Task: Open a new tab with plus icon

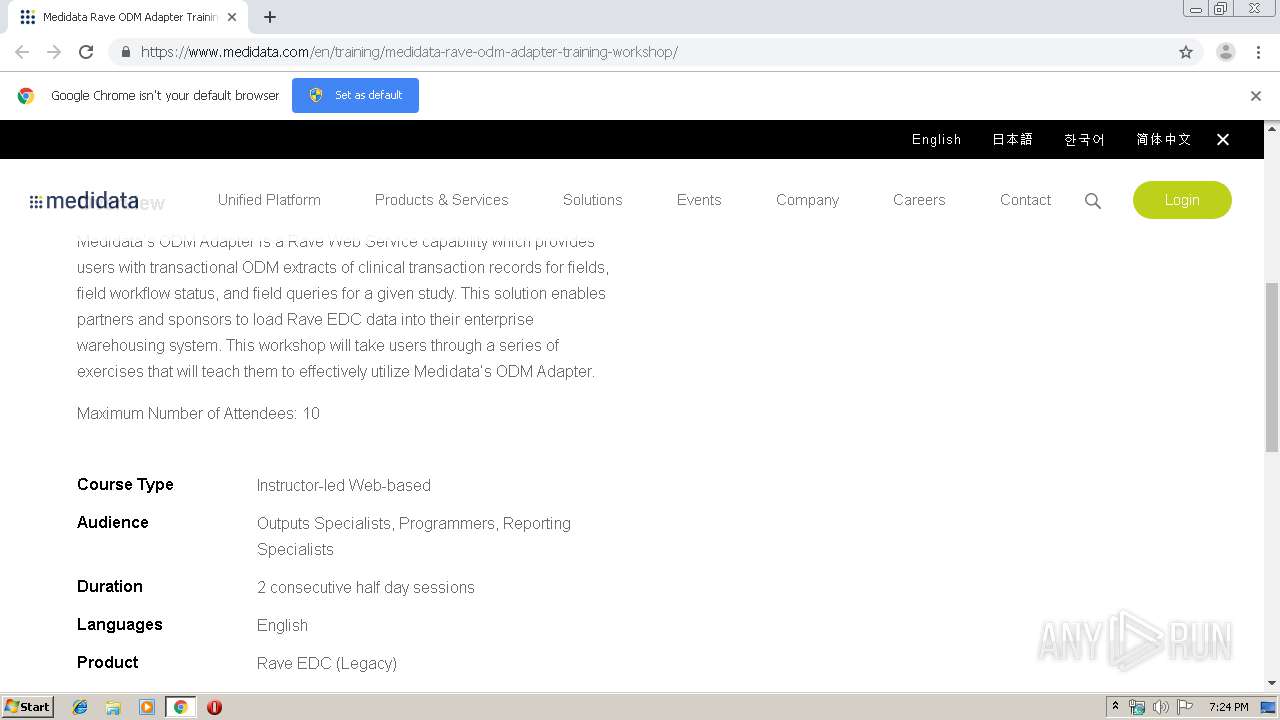Action: [270, 17]
